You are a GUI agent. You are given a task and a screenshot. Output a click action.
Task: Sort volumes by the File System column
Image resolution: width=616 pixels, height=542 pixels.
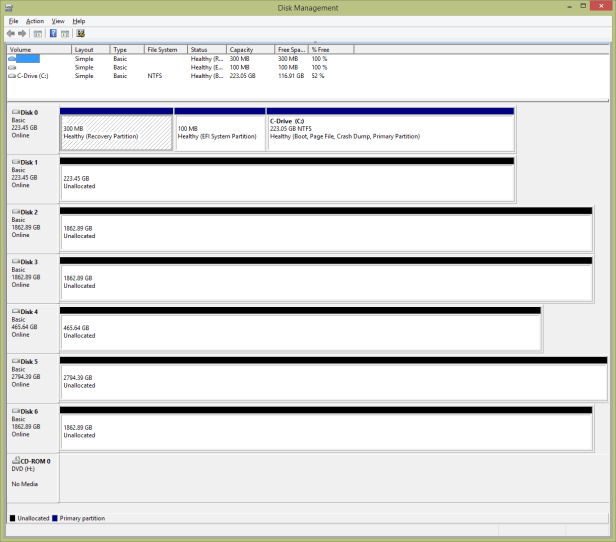click(165, 49)
